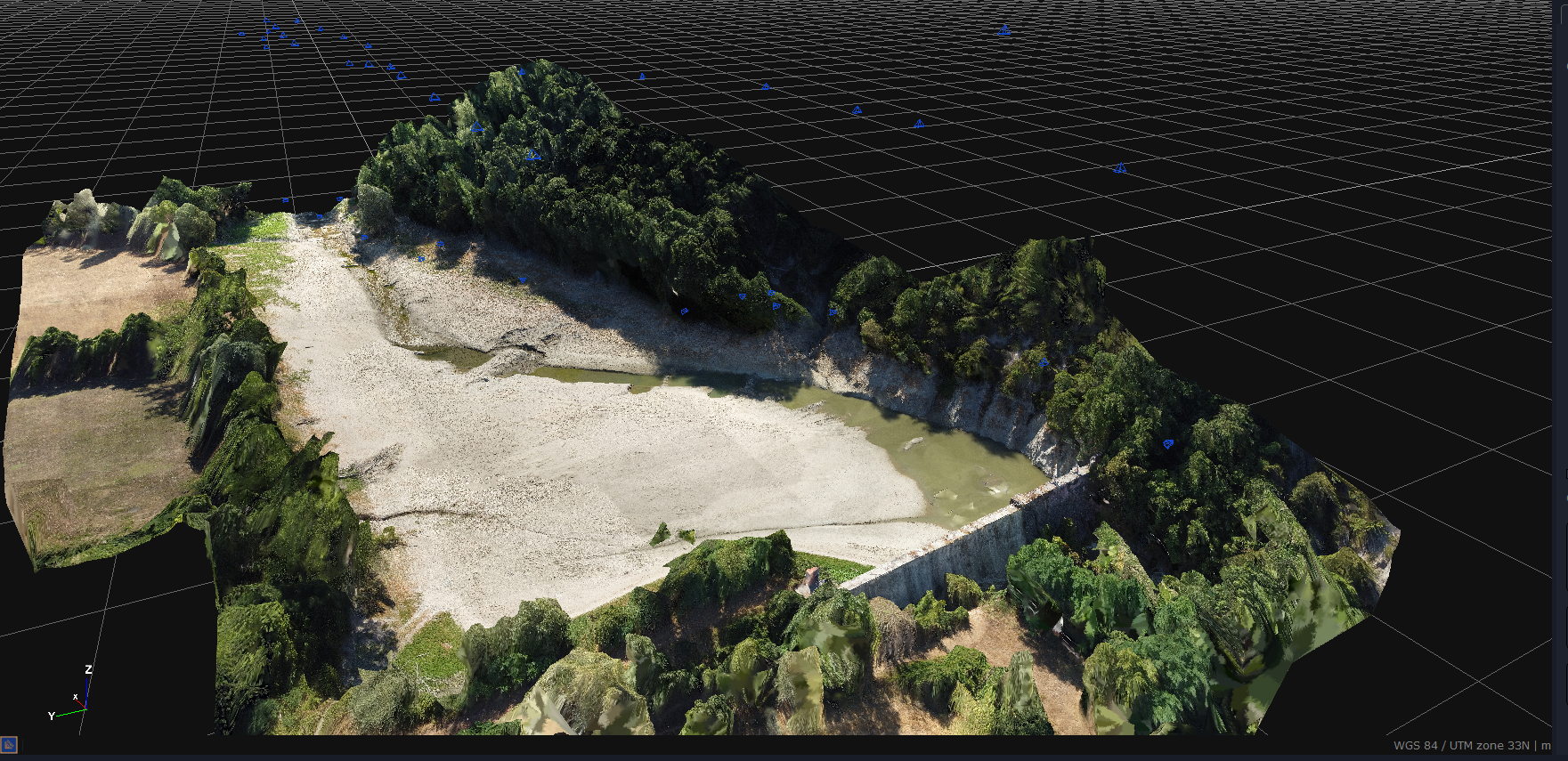Select the rightmost blue camera marker on the grid
This screenshot has height=761, width=1568.
(x=1119, y=167)
